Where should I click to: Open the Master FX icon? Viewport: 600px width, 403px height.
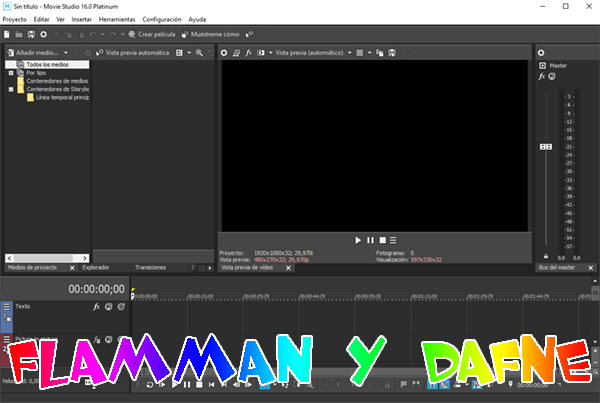[x=541, y=77]
